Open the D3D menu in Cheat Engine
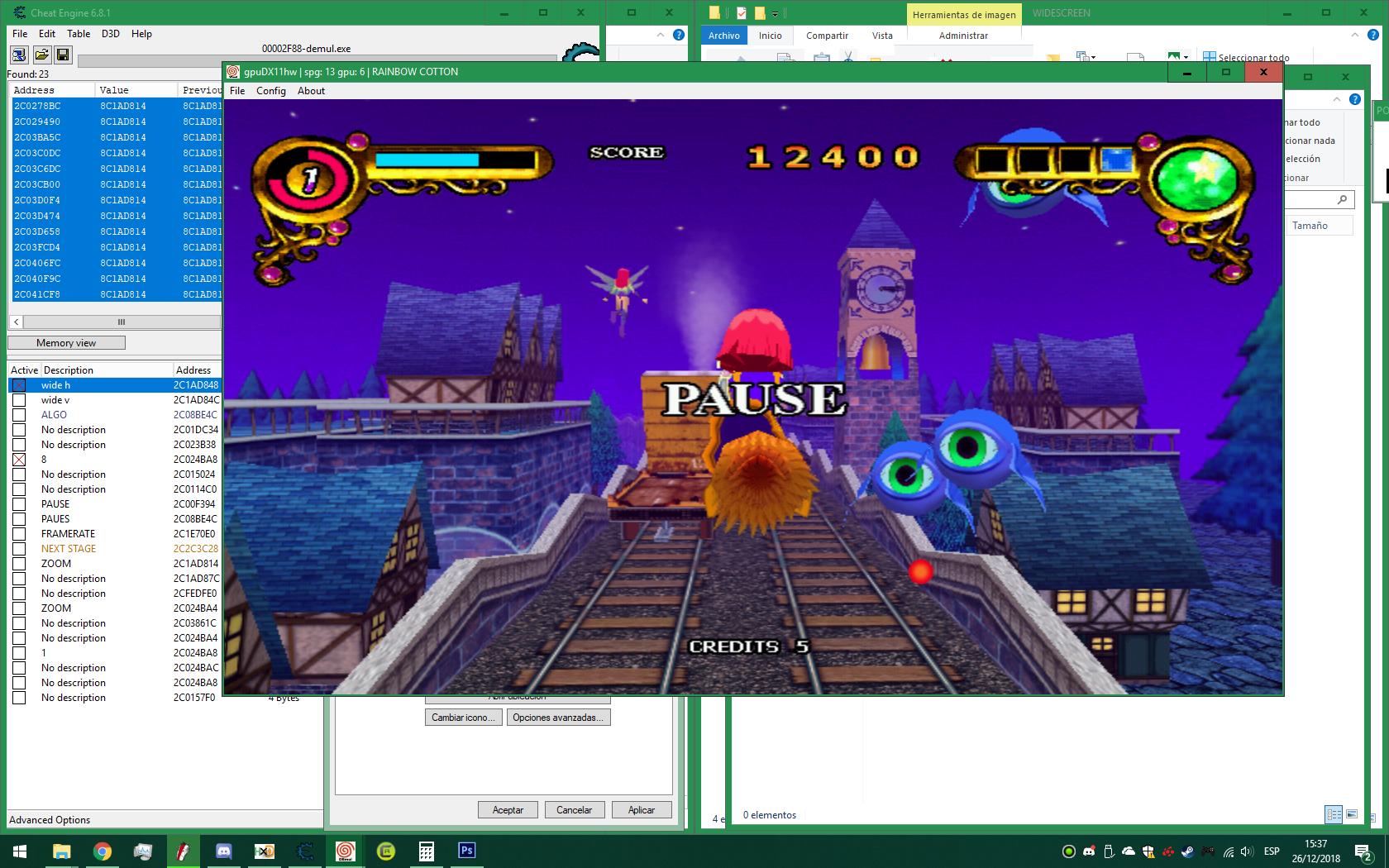1389x868 pixels. (x=111, y=34)
